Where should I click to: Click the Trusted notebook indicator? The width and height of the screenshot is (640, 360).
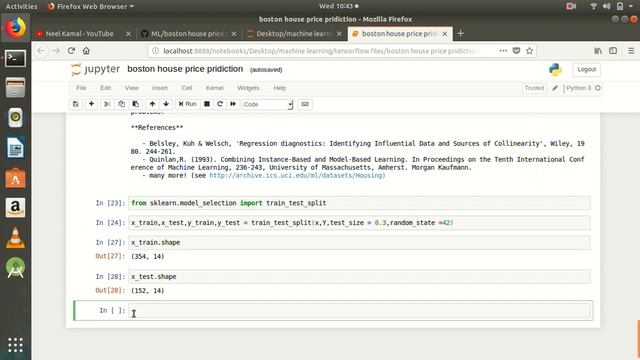point(534,88)
